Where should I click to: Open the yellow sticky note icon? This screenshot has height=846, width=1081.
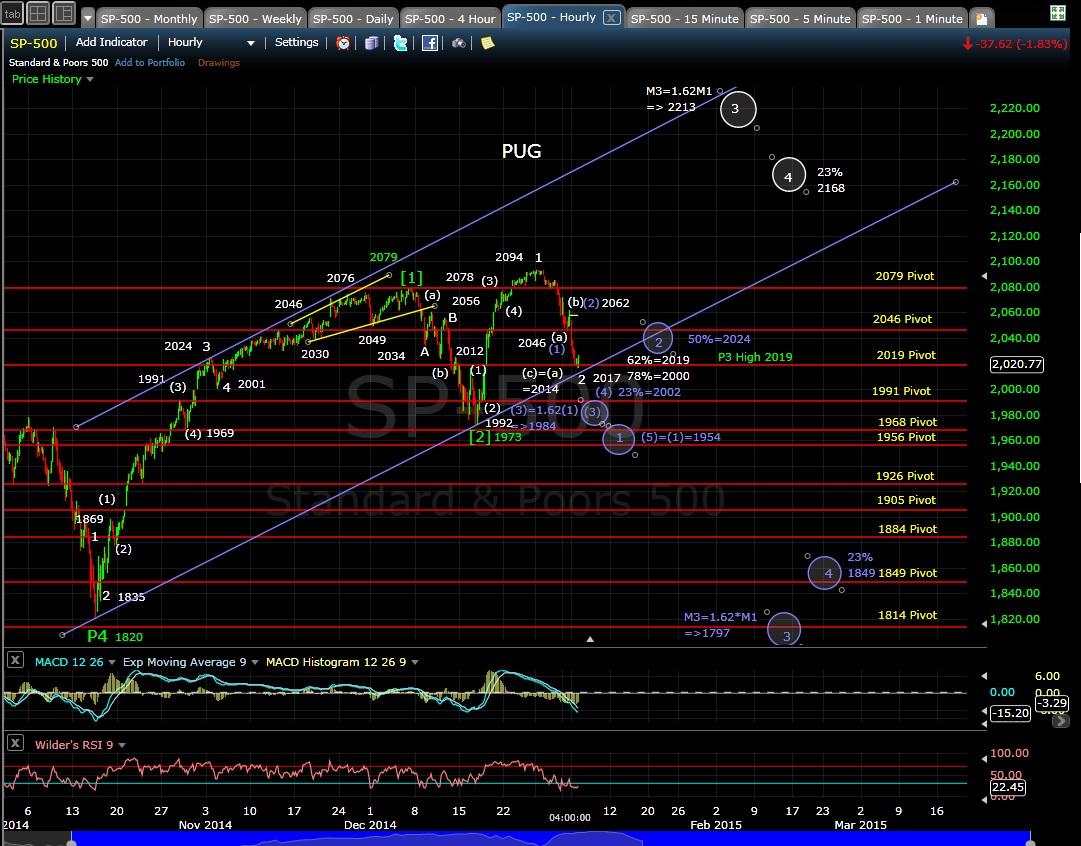point(487,43)
